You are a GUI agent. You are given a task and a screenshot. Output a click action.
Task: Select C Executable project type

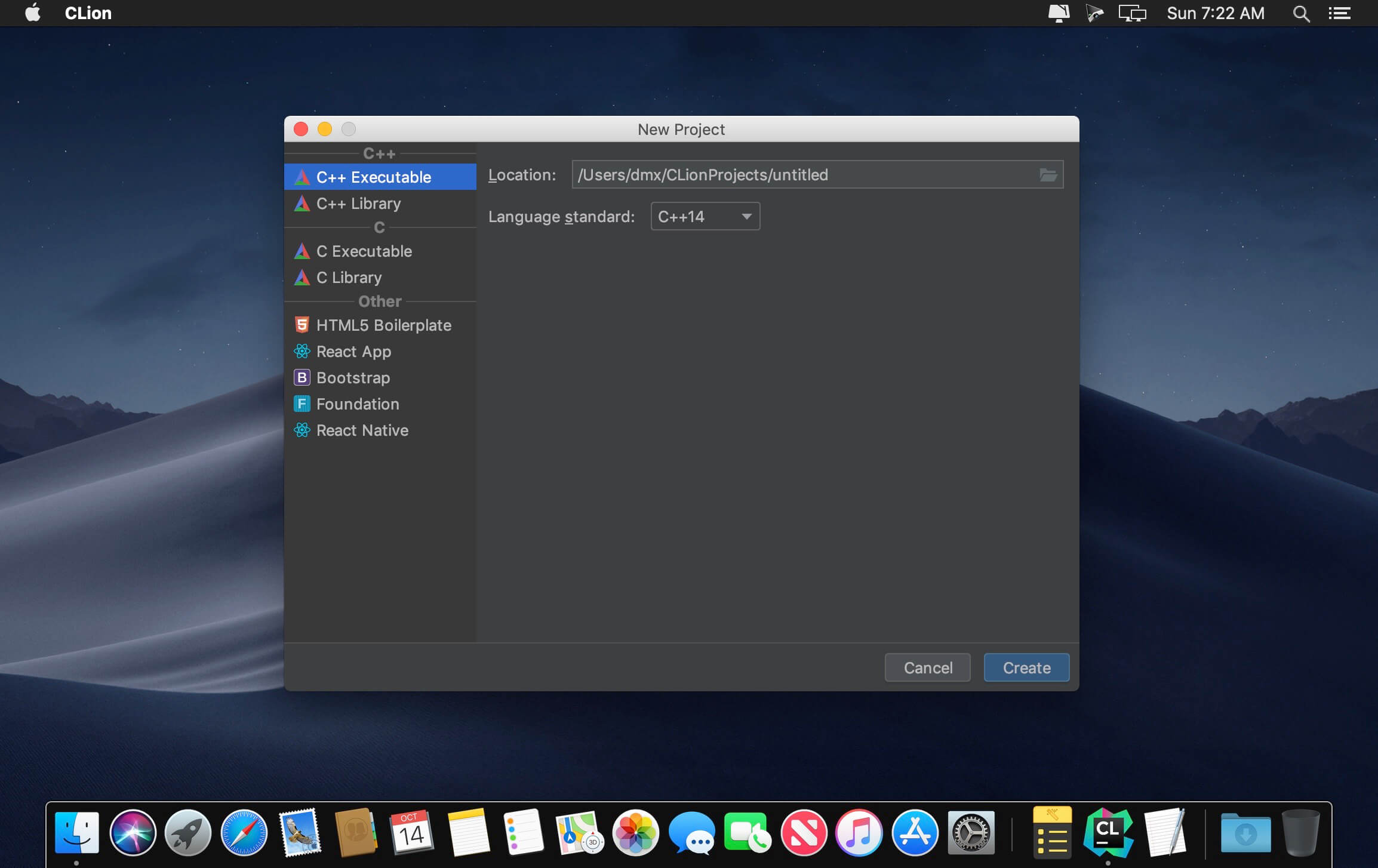[x=363, y=250]
